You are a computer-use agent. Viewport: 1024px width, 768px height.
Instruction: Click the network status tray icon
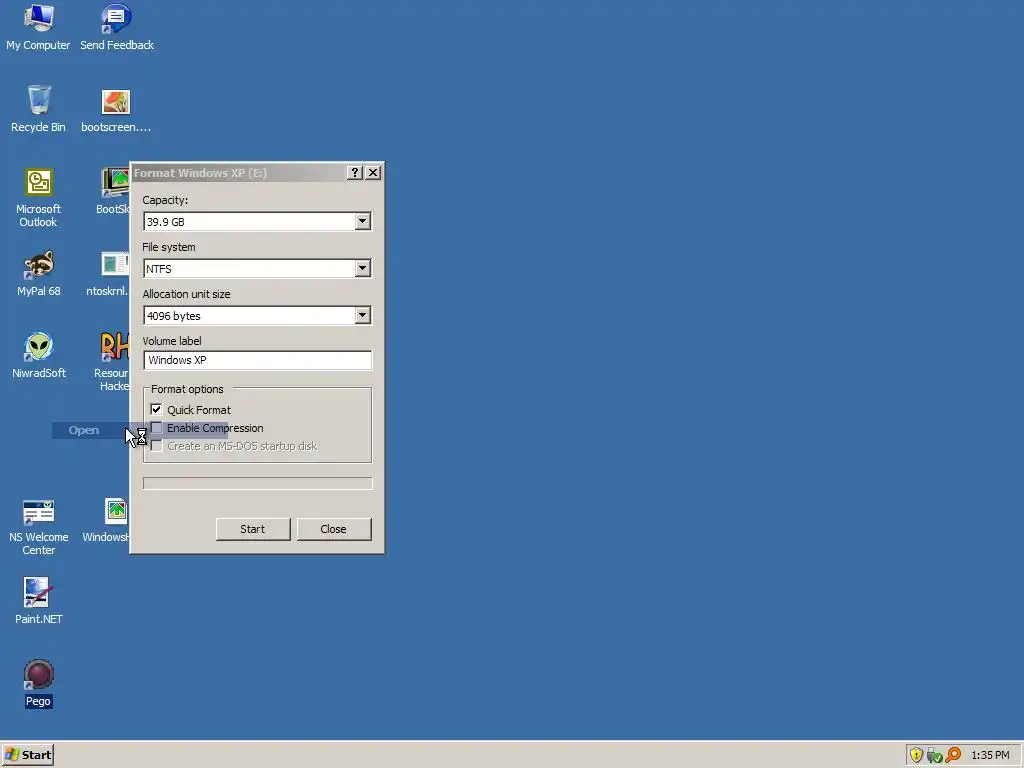pos(934,756)
